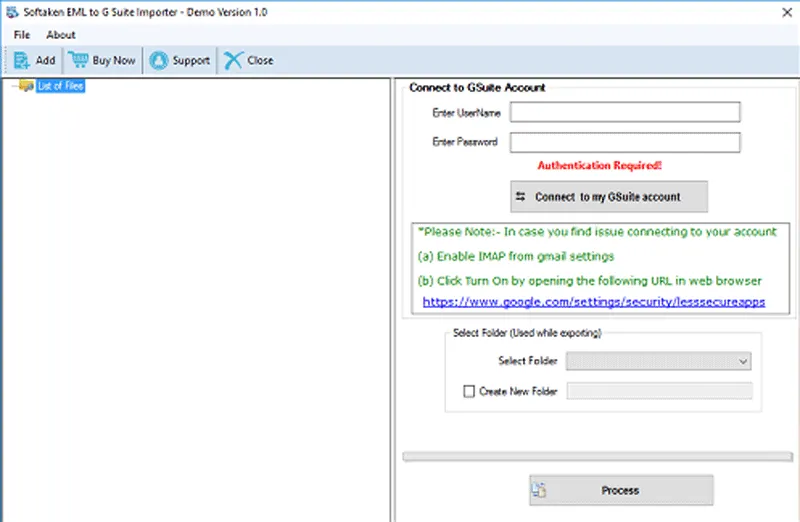
Task: Open the Select Folder dropdown
Action: click(658, 361)
